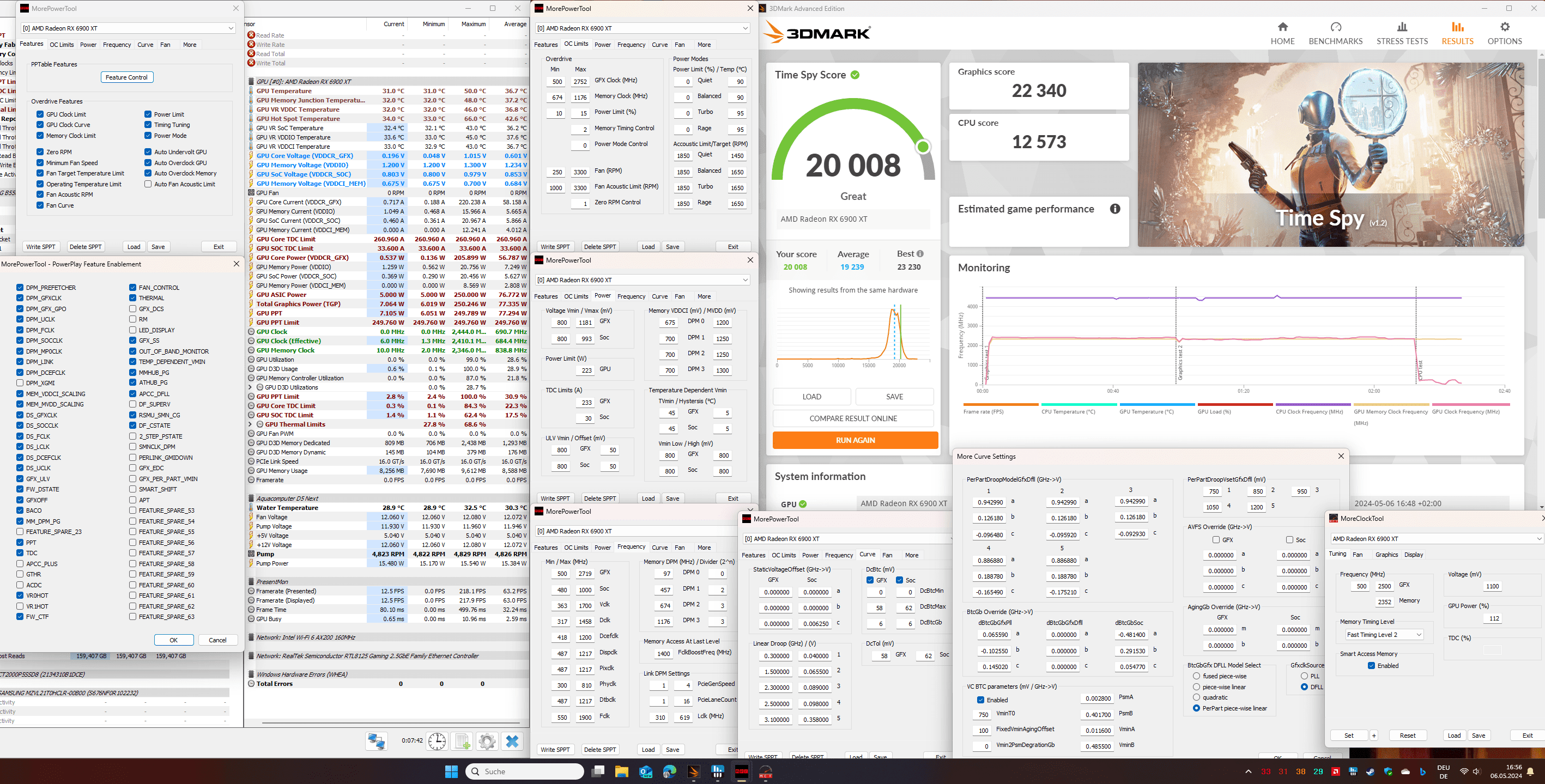Click HWiNFO log file sheet icon
Image resolution: width=1545 pixels, height=784 pixels.
tap(463, 741)
